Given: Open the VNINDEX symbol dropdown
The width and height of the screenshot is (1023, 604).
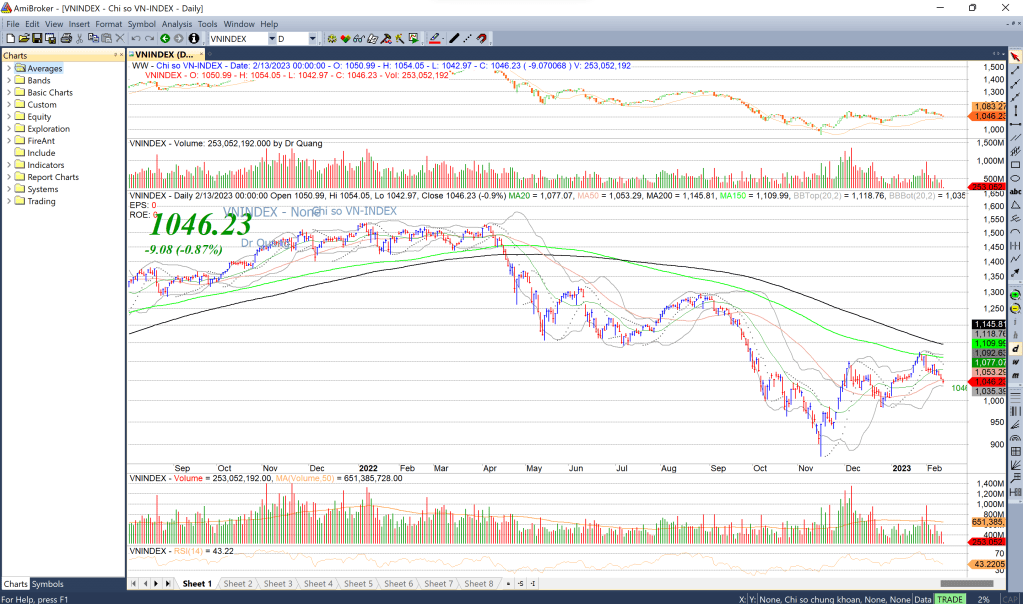Looking at the screenshot, I should (271, 38).
